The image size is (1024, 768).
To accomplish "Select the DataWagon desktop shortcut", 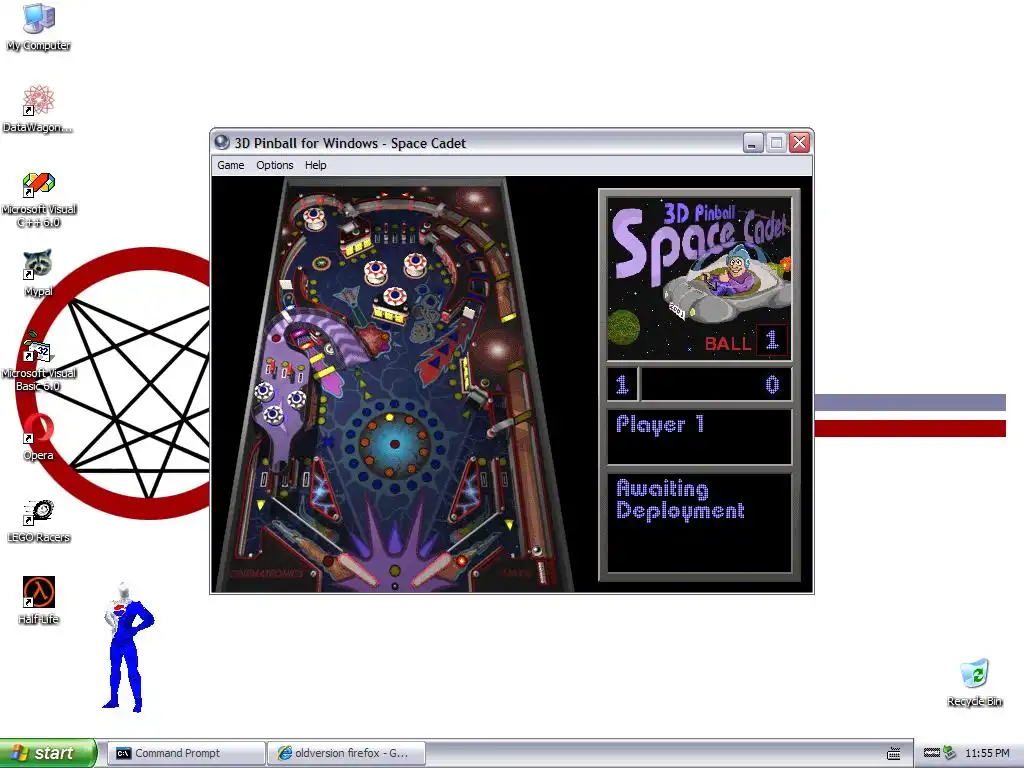I will 37,109.
